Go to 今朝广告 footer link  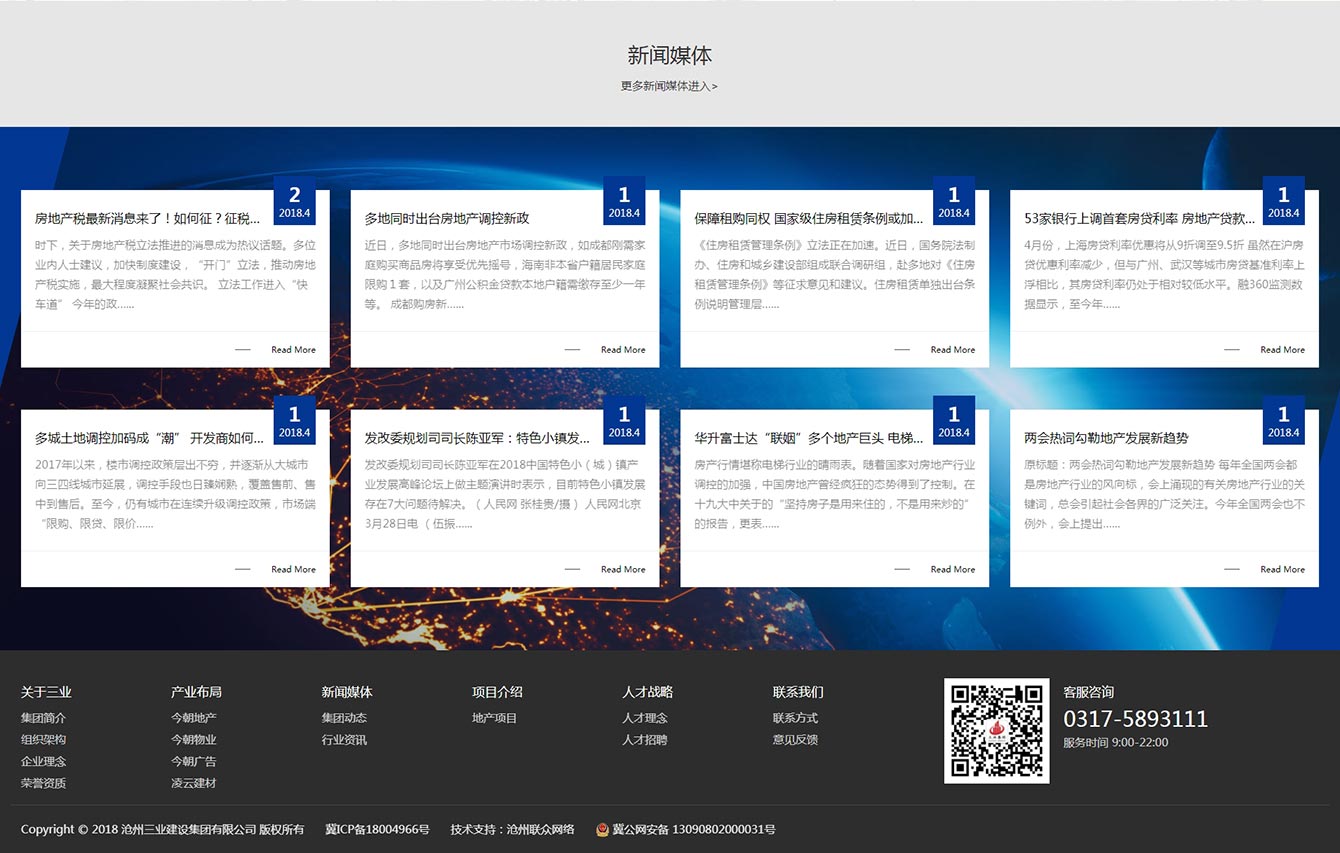coord(194,762)
